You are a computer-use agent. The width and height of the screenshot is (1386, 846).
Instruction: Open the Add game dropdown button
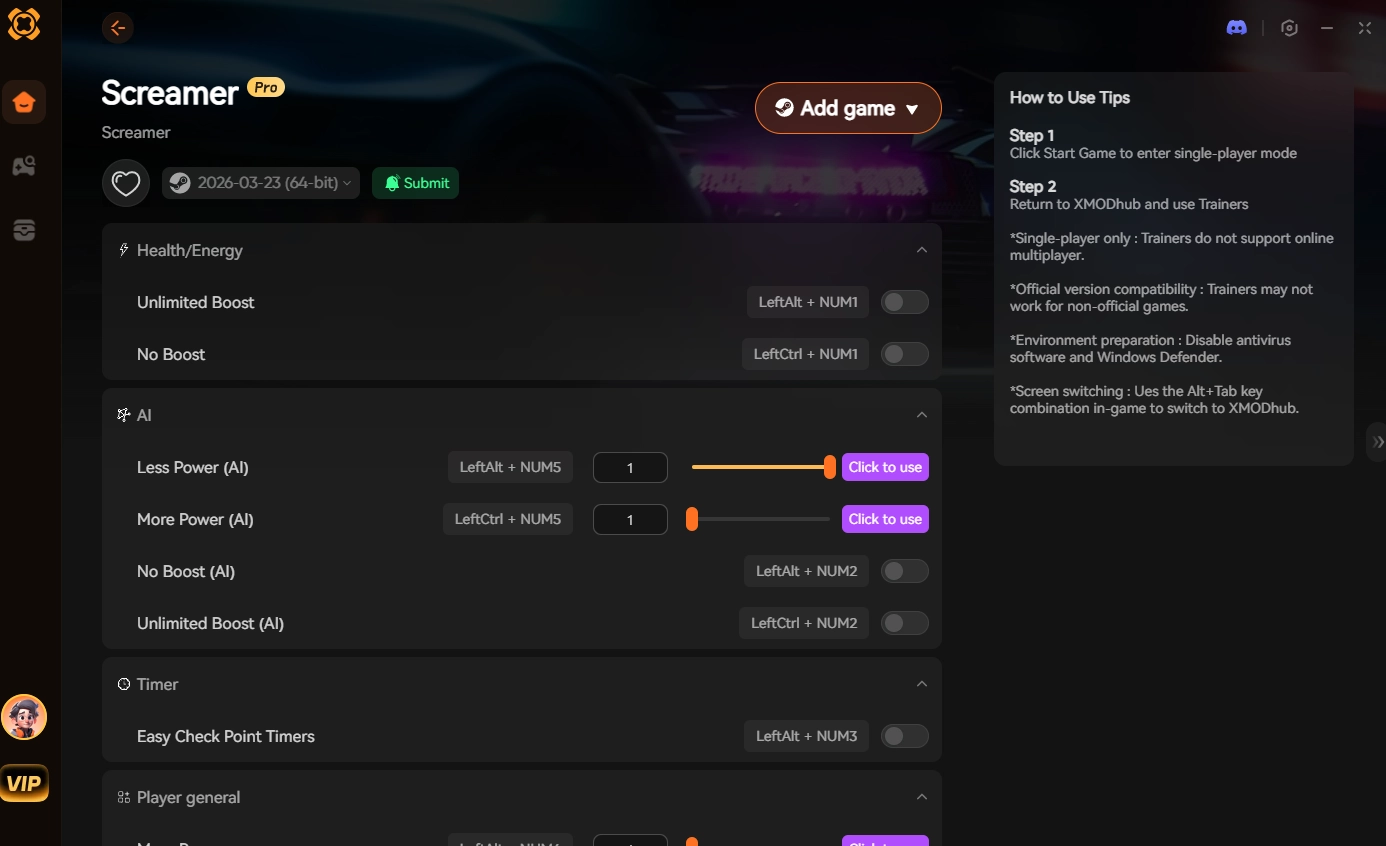(x=848, y=108)
